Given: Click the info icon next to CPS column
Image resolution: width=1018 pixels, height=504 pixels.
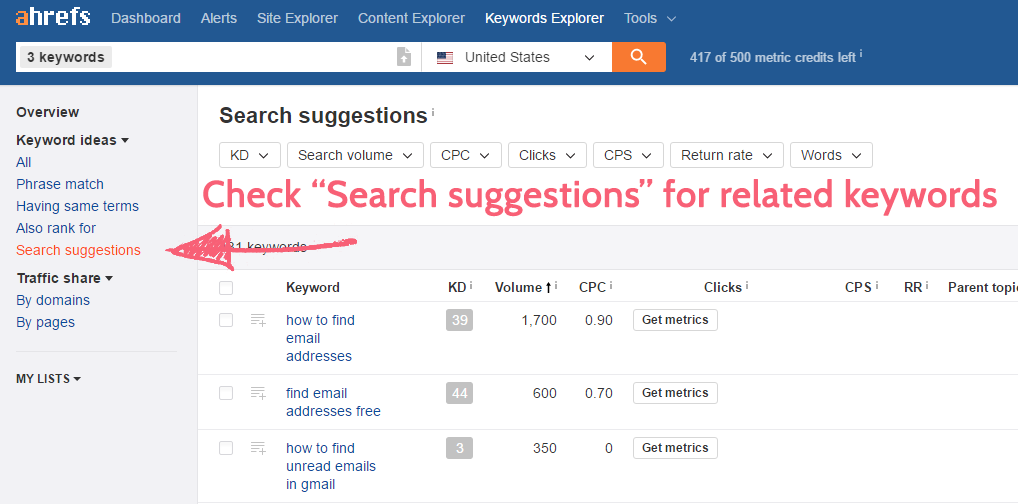Looking at the screenshot, I should point(876,285).
